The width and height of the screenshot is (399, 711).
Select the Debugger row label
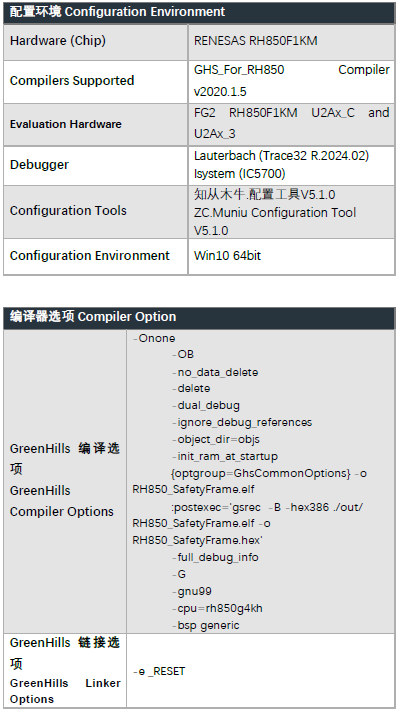click(39, 165)
